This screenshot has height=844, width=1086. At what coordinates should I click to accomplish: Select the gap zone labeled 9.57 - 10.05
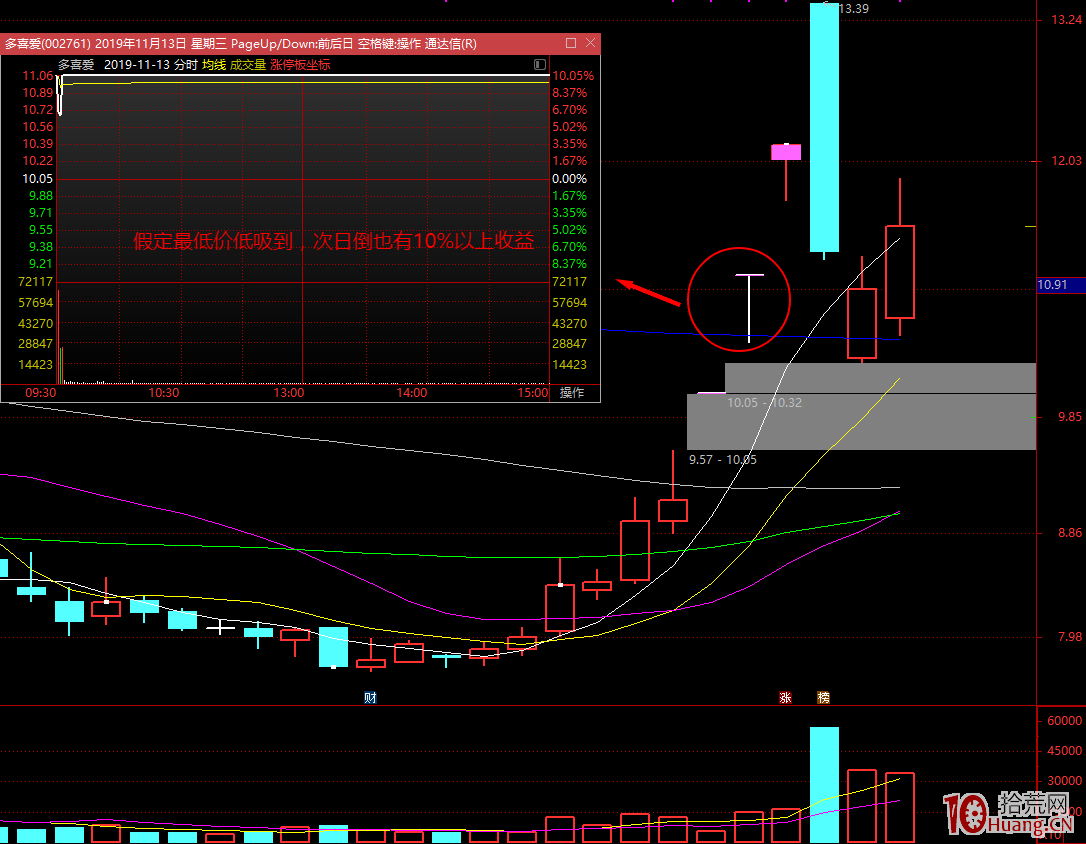[x=861, y=422]
